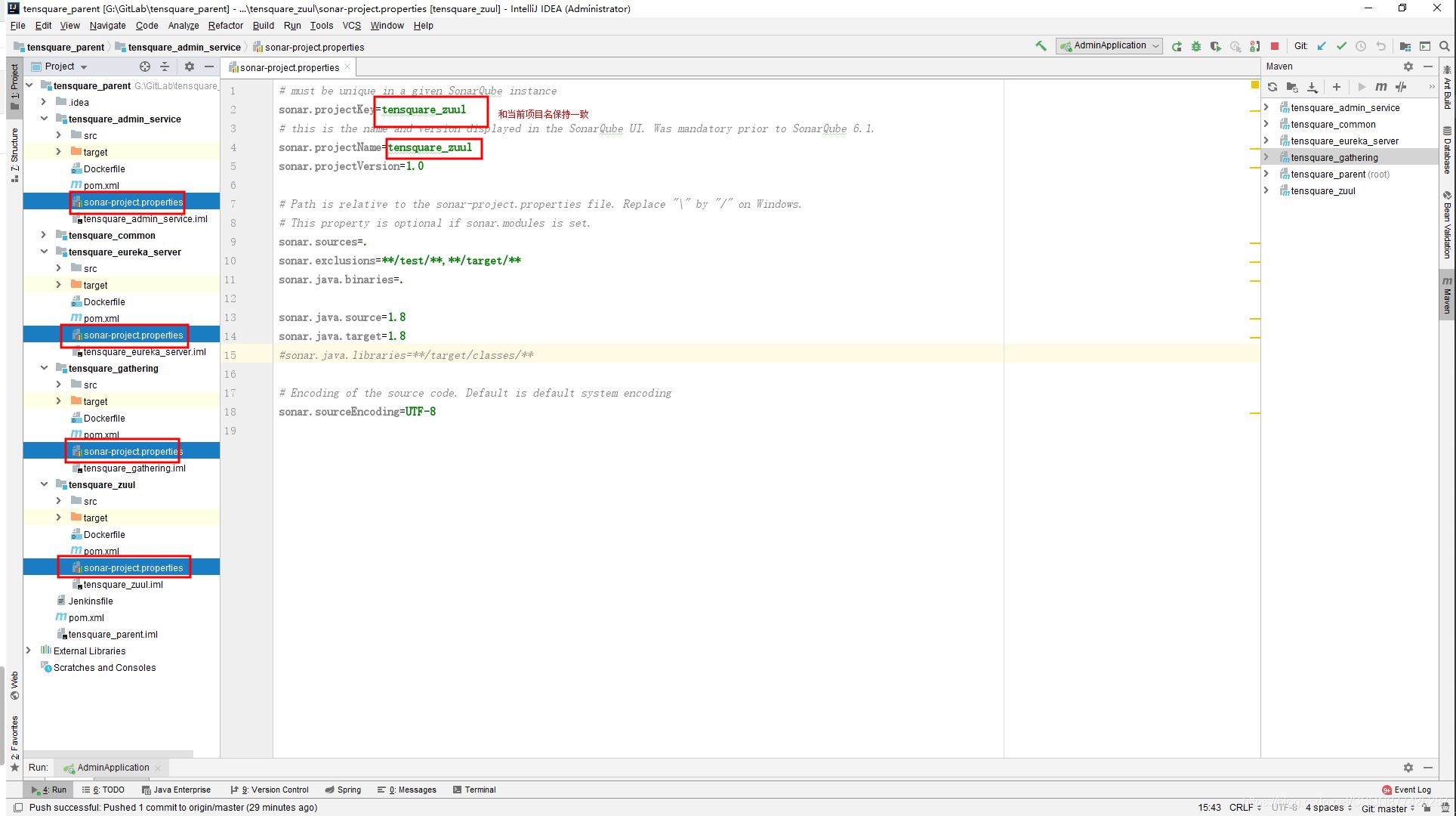Expand the tensquare_zuul target folder

pos(60,518)
